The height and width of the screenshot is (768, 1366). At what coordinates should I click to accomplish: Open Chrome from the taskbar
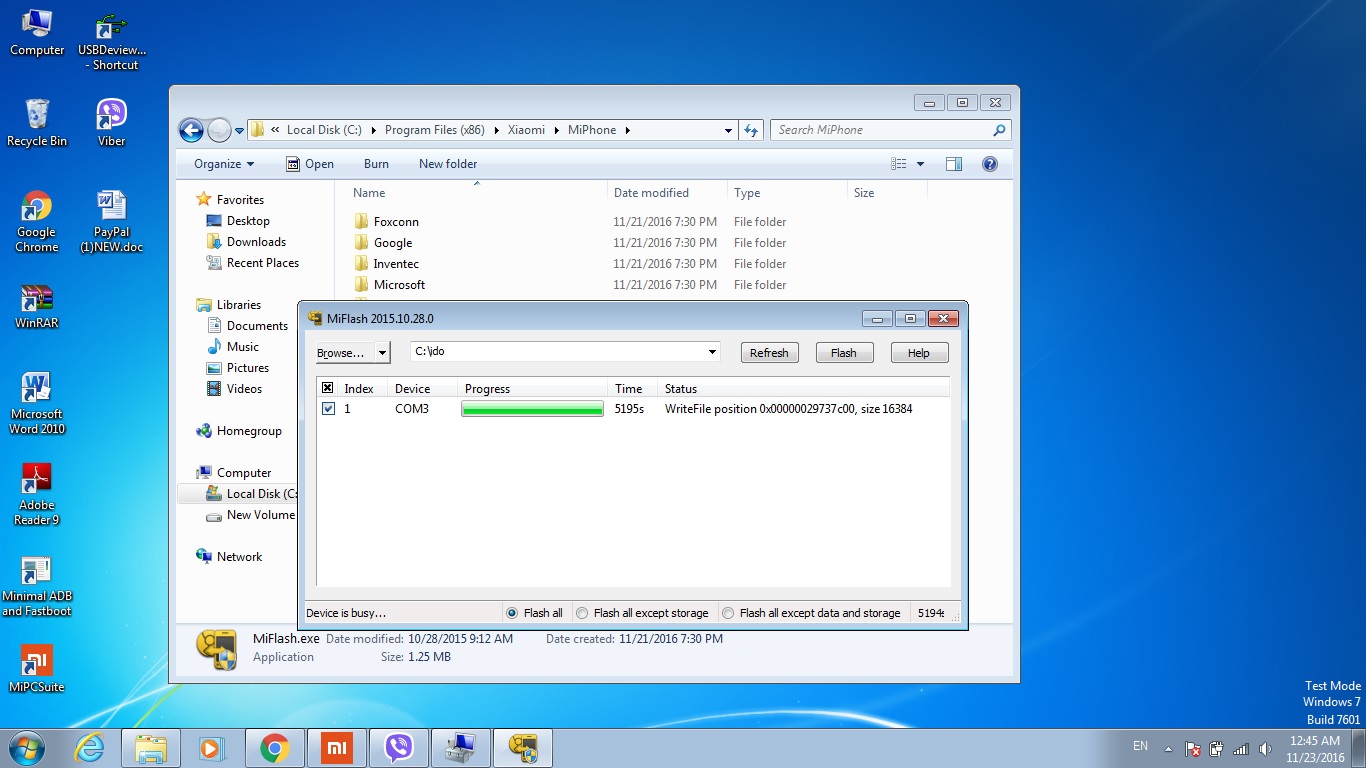[274, 748]
